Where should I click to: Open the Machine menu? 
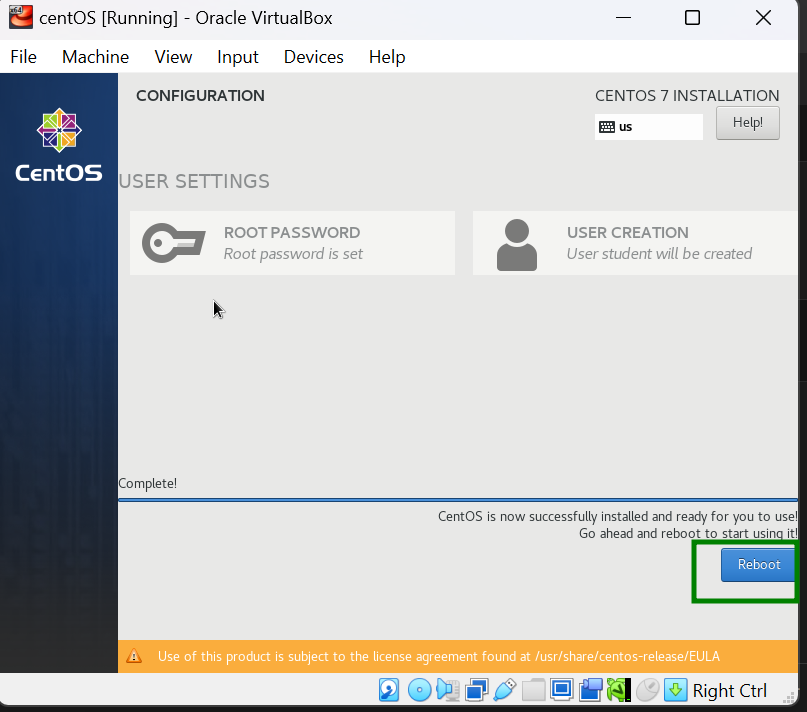coord(95,57)
